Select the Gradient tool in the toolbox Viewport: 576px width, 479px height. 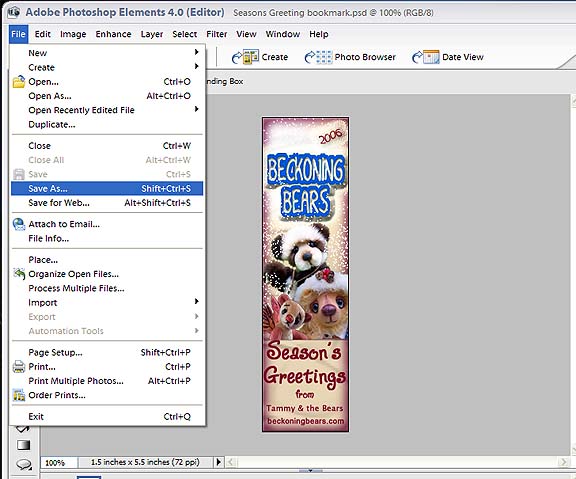tap(24, 445)
